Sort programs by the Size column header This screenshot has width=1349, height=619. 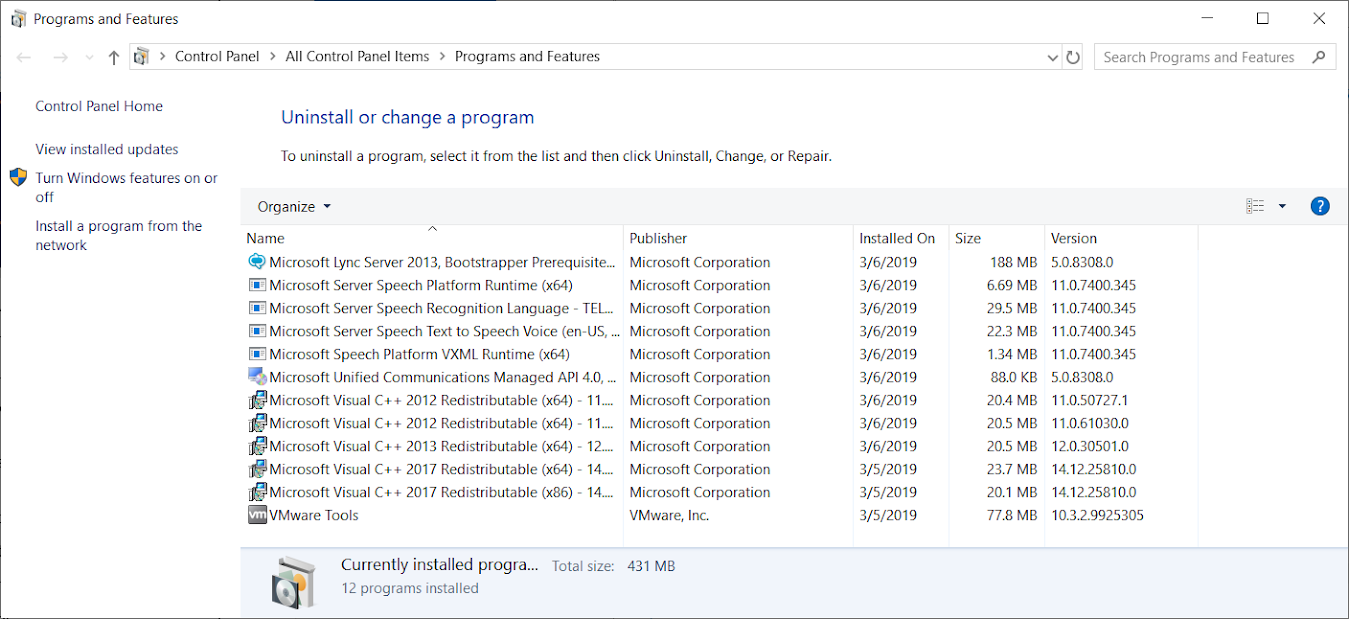(x=996, y=238)
